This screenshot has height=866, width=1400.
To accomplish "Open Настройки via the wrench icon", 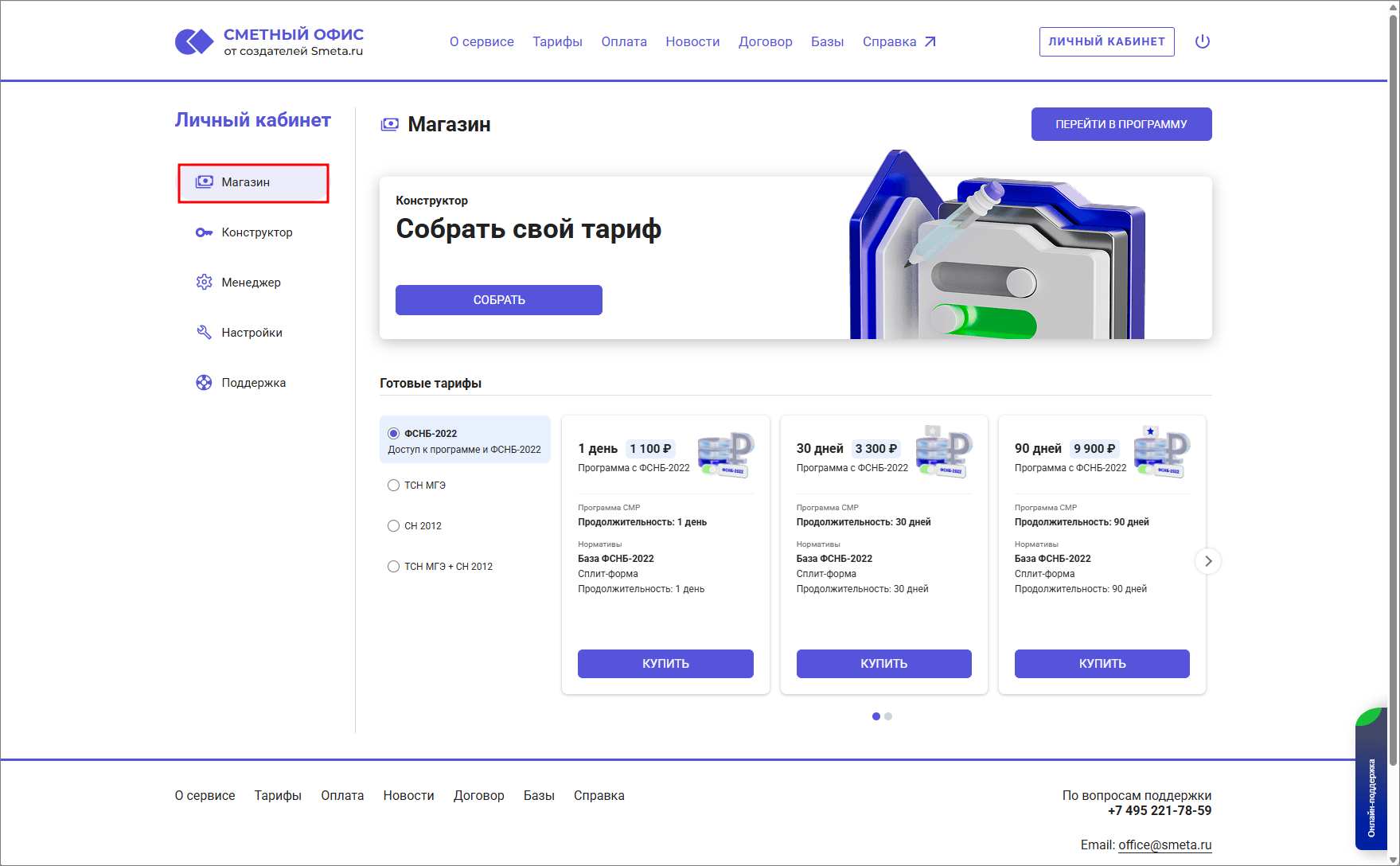I will [204, 332].
